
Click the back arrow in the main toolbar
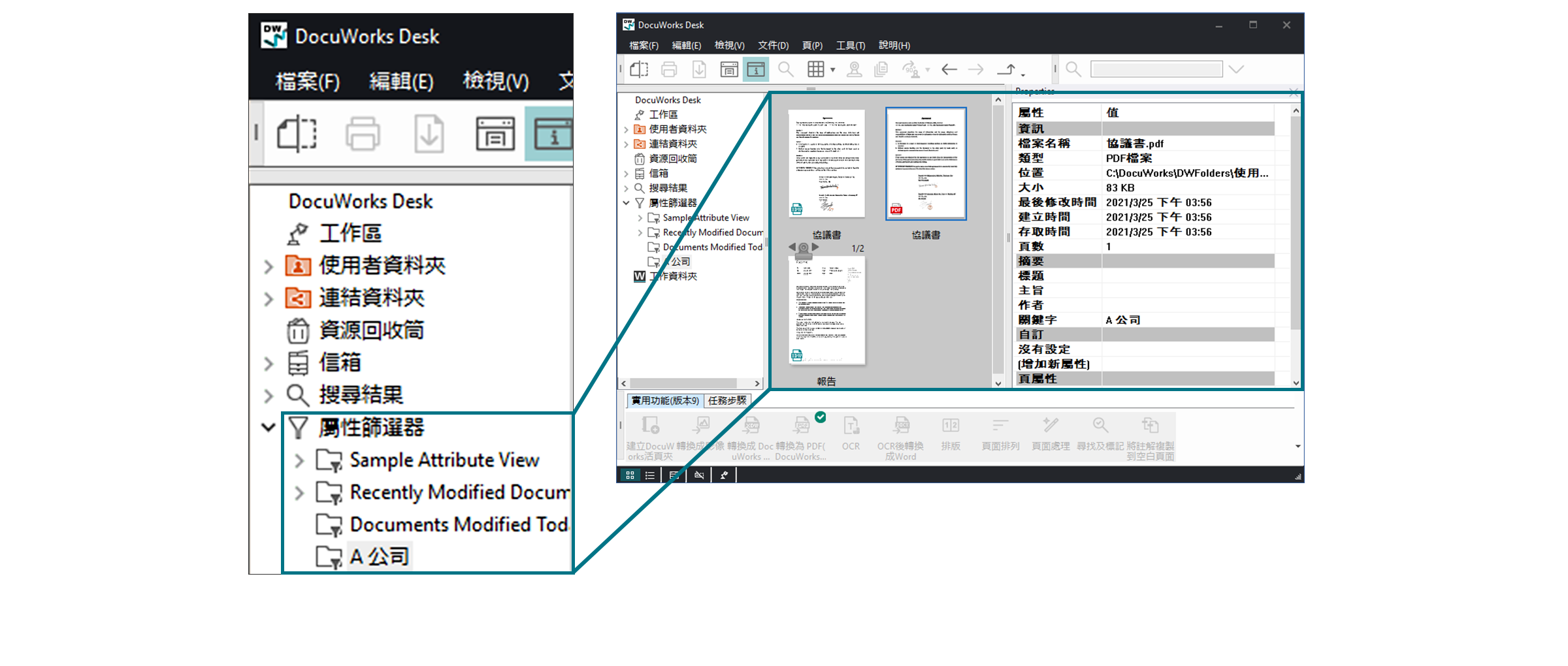pos(949,69)
